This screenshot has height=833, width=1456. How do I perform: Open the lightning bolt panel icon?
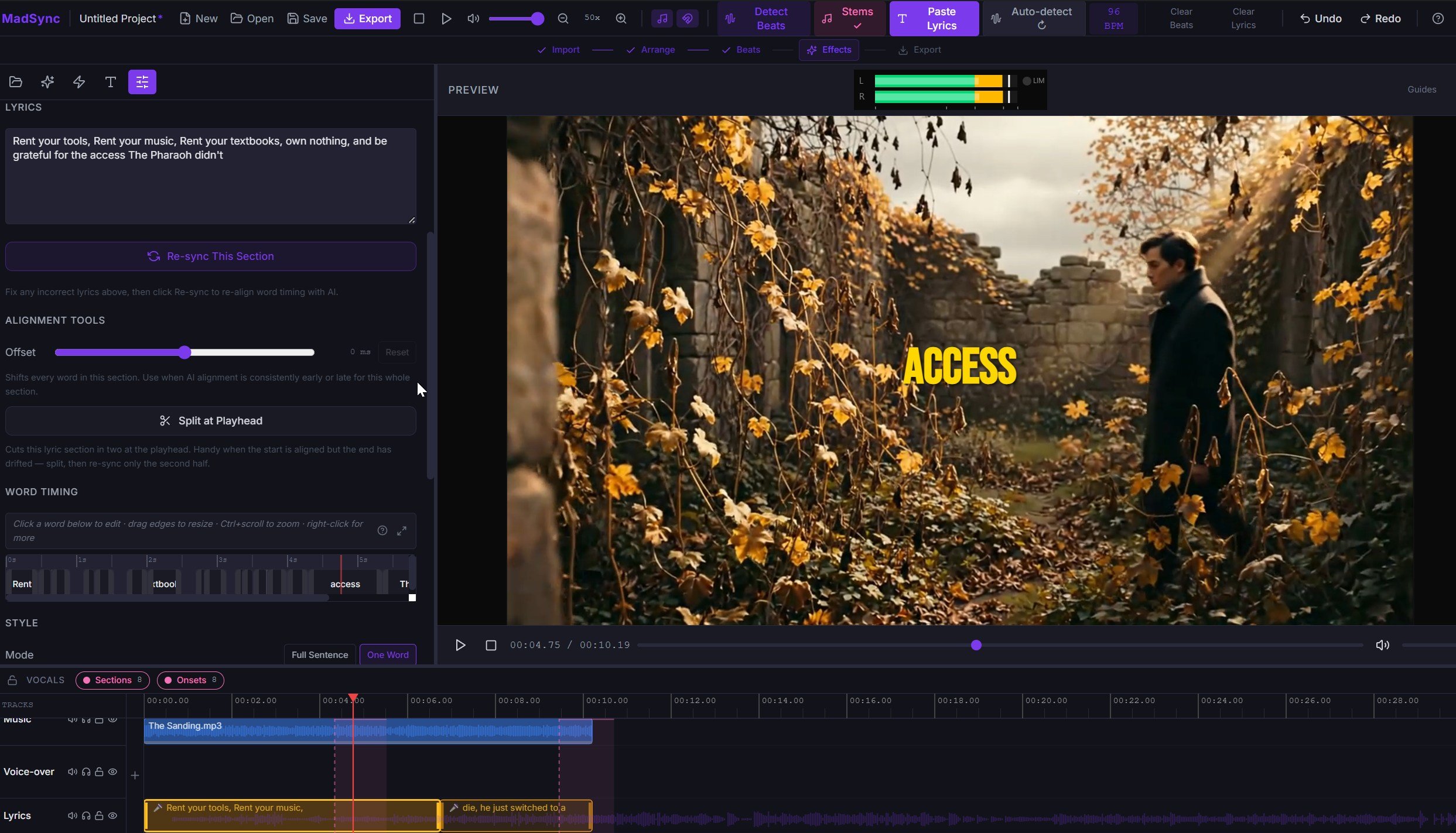point(79,82)
